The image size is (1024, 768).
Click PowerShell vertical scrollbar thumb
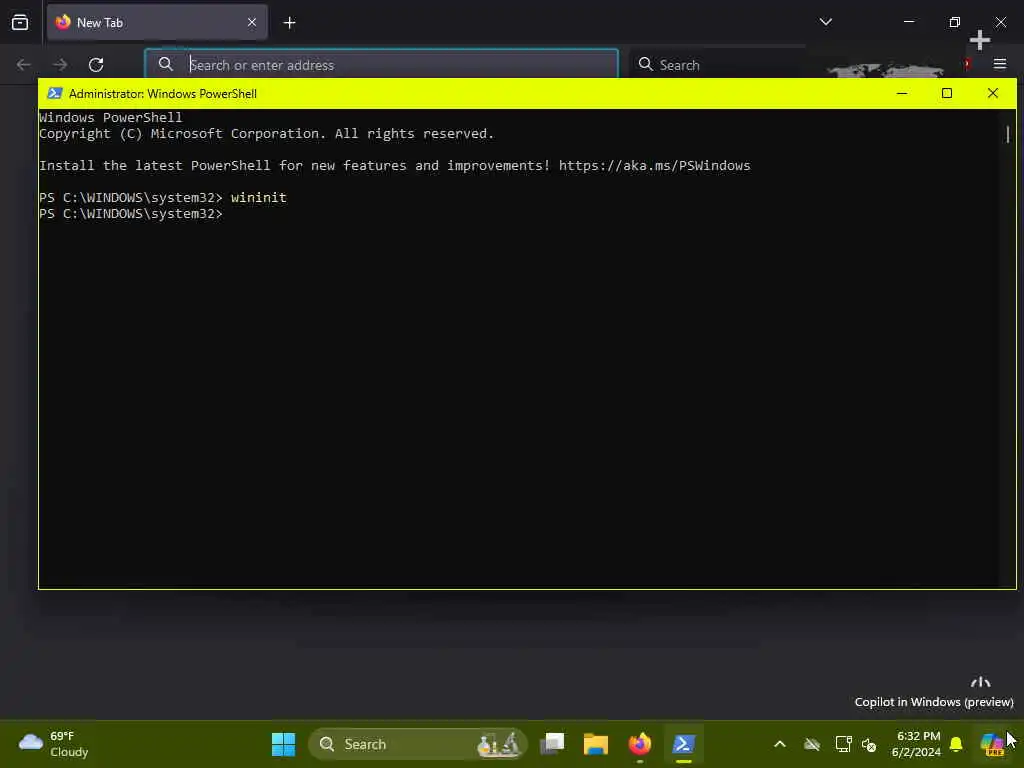1008,135
